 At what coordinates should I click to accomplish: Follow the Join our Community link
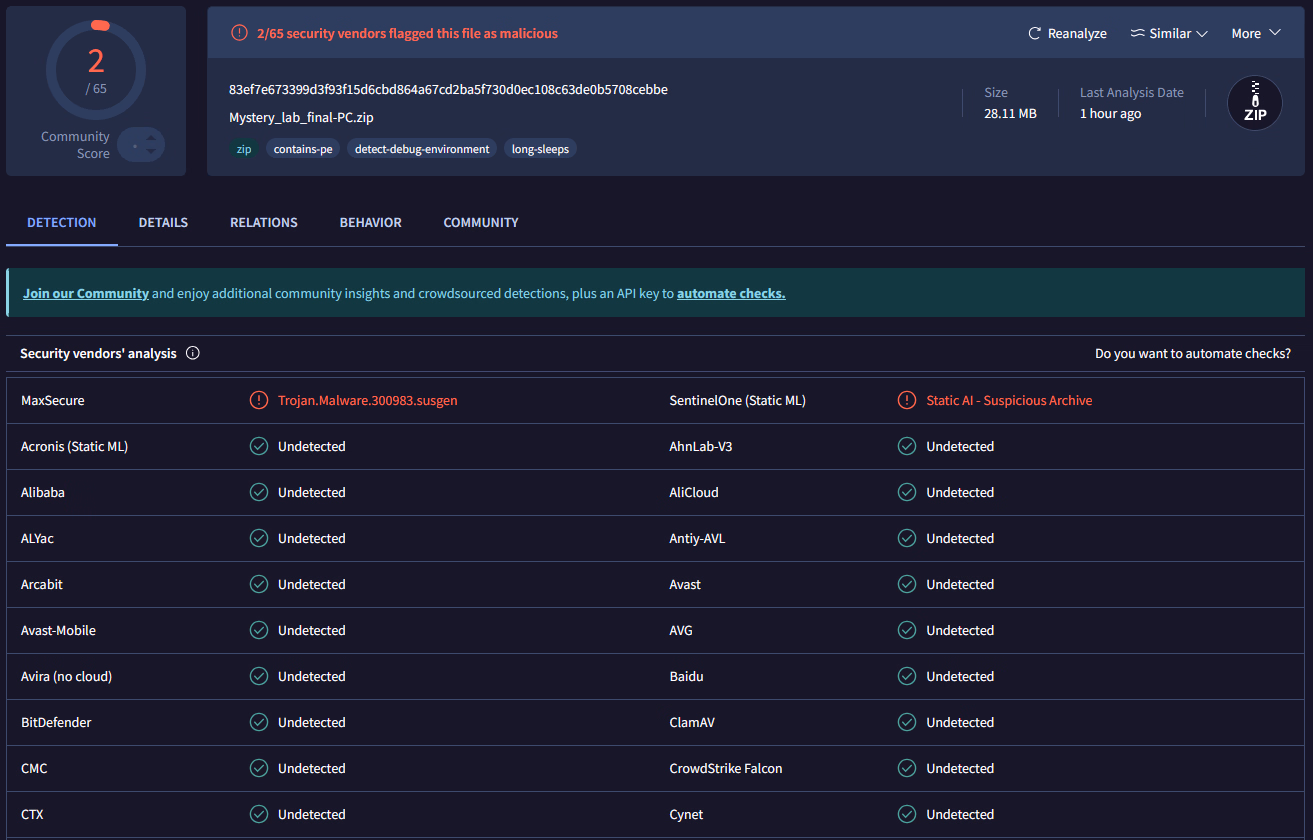point(86,293)
